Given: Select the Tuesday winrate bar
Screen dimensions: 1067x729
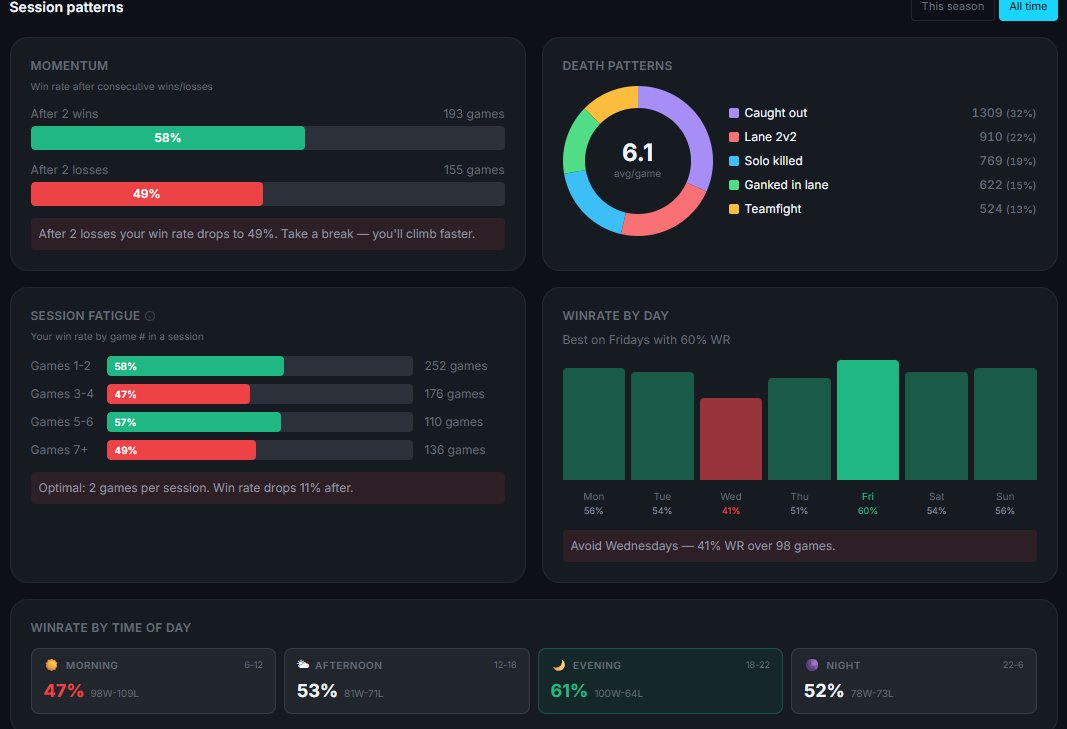Looking at the screenshot, I should [662, 426].
